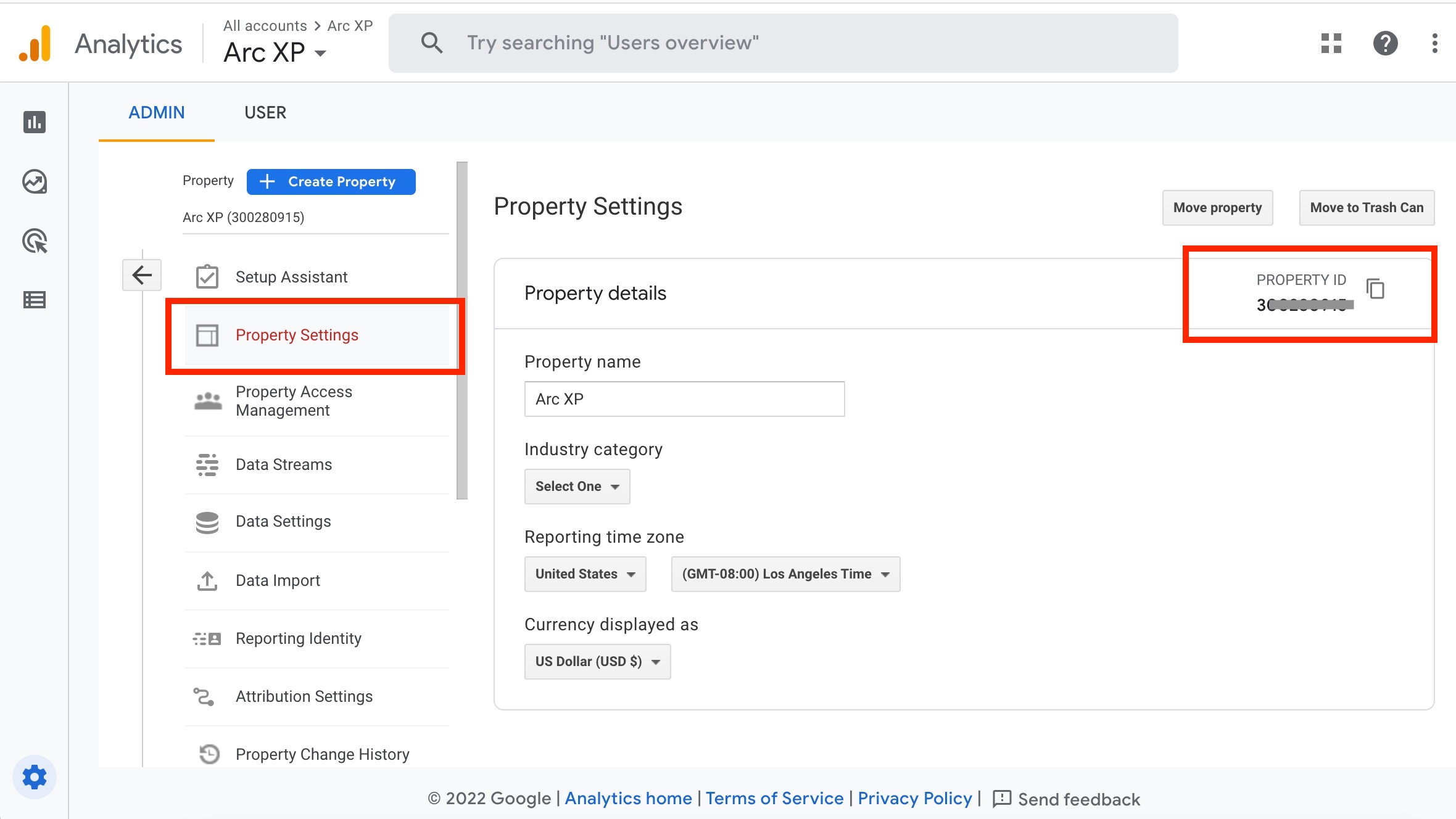Open the three-dot more options menu
Image resolution: width=1456 pixels, height=819 pixels.
(x=1435, y=43)
